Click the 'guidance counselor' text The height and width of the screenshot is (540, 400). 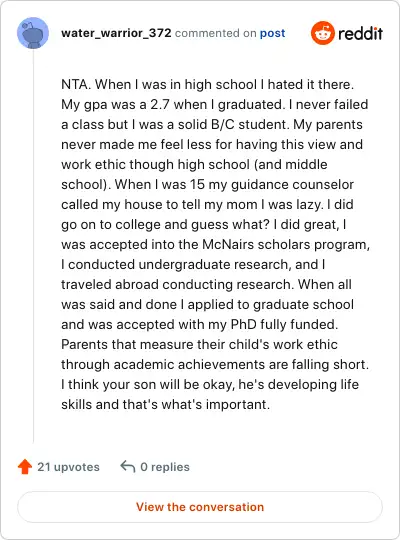coord(292,185)
